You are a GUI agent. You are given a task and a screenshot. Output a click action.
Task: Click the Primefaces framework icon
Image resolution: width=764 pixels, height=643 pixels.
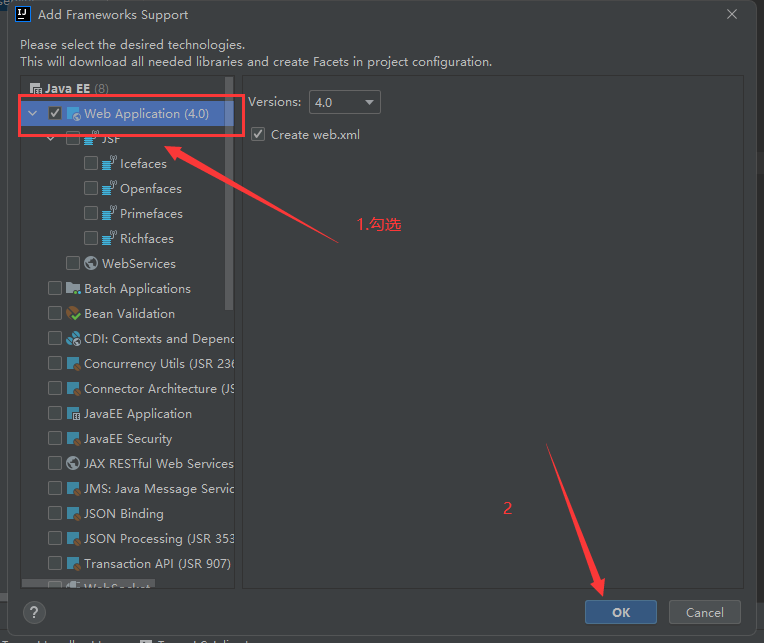109,213
